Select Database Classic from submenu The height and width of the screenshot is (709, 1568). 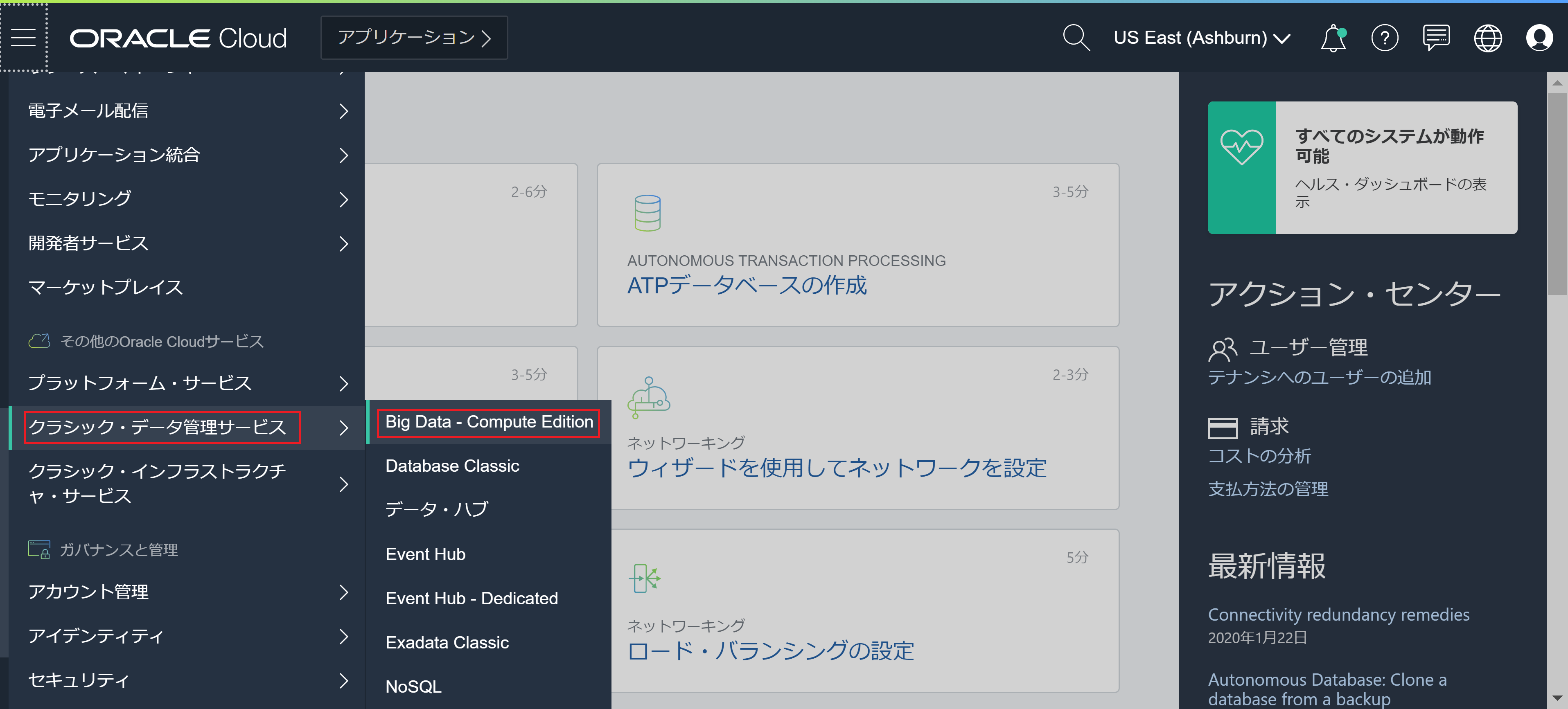point(452,466)
